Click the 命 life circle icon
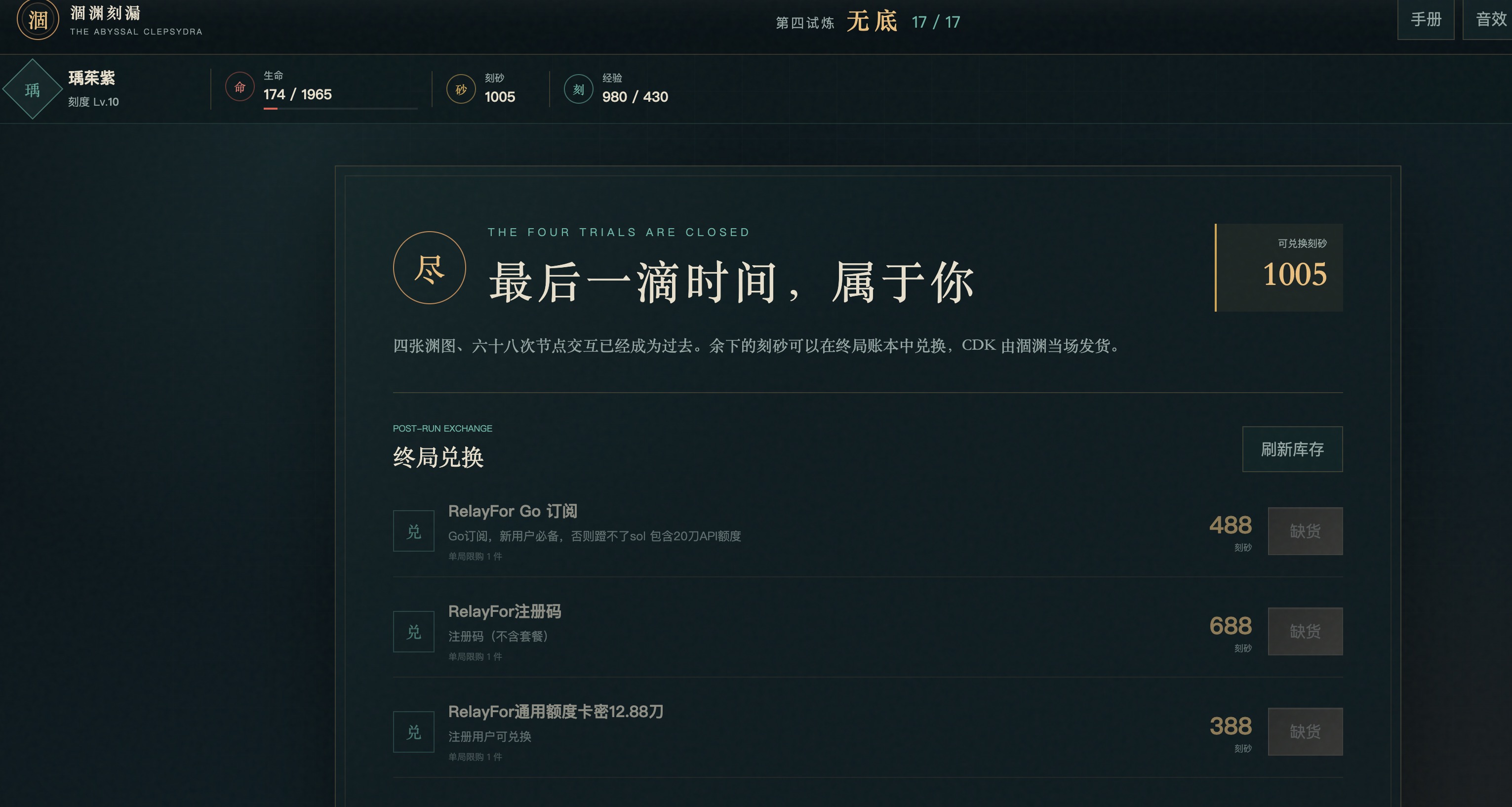Image resolution: width=1512 pixels, height=807 pixels. click(239, 87)
